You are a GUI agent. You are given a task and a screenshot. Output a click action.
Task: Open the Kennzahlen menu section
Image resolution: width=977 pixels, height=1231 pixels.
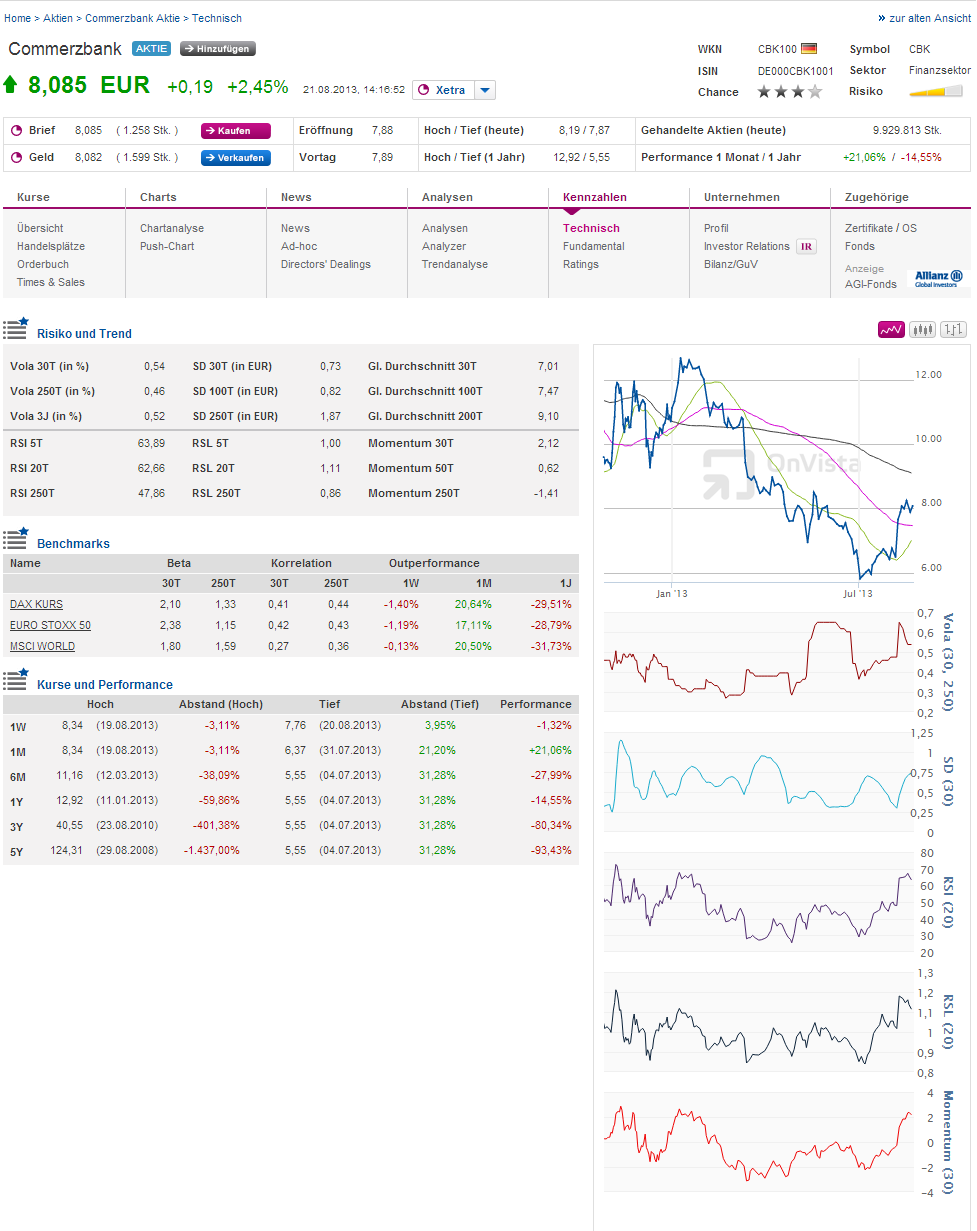595,197
